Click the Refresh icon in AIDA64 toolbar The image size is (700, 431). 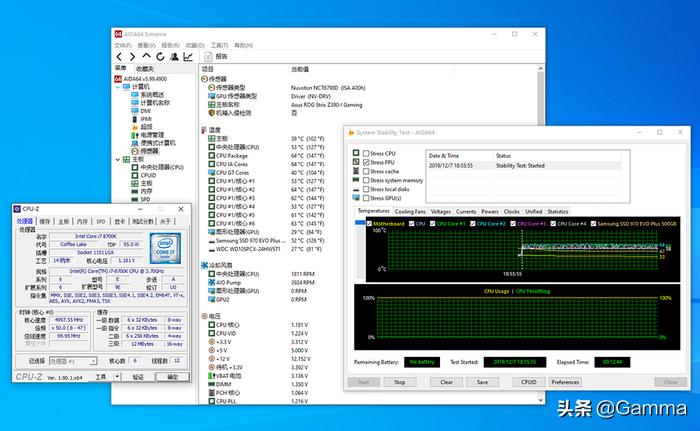click(x=159, y=56)
